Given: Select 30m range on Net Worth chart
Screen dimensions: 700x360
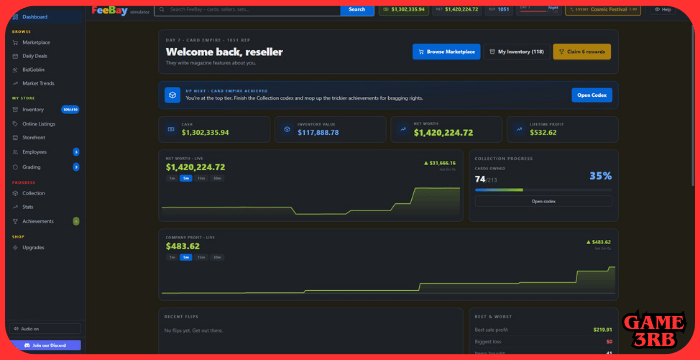Looking at the screenshot, I should point(217,178).
